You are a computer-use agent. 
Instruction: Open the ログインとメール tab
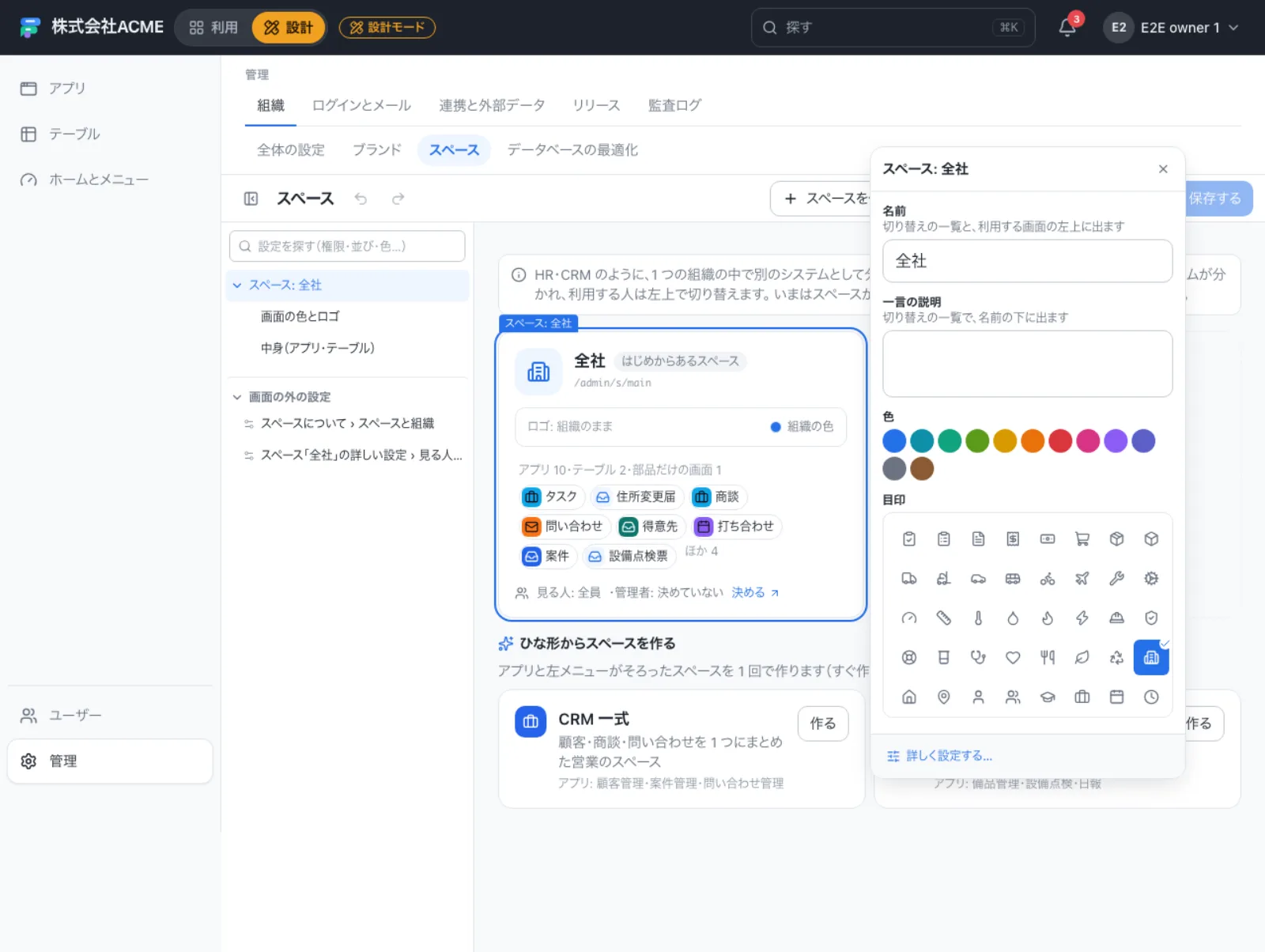361,106
